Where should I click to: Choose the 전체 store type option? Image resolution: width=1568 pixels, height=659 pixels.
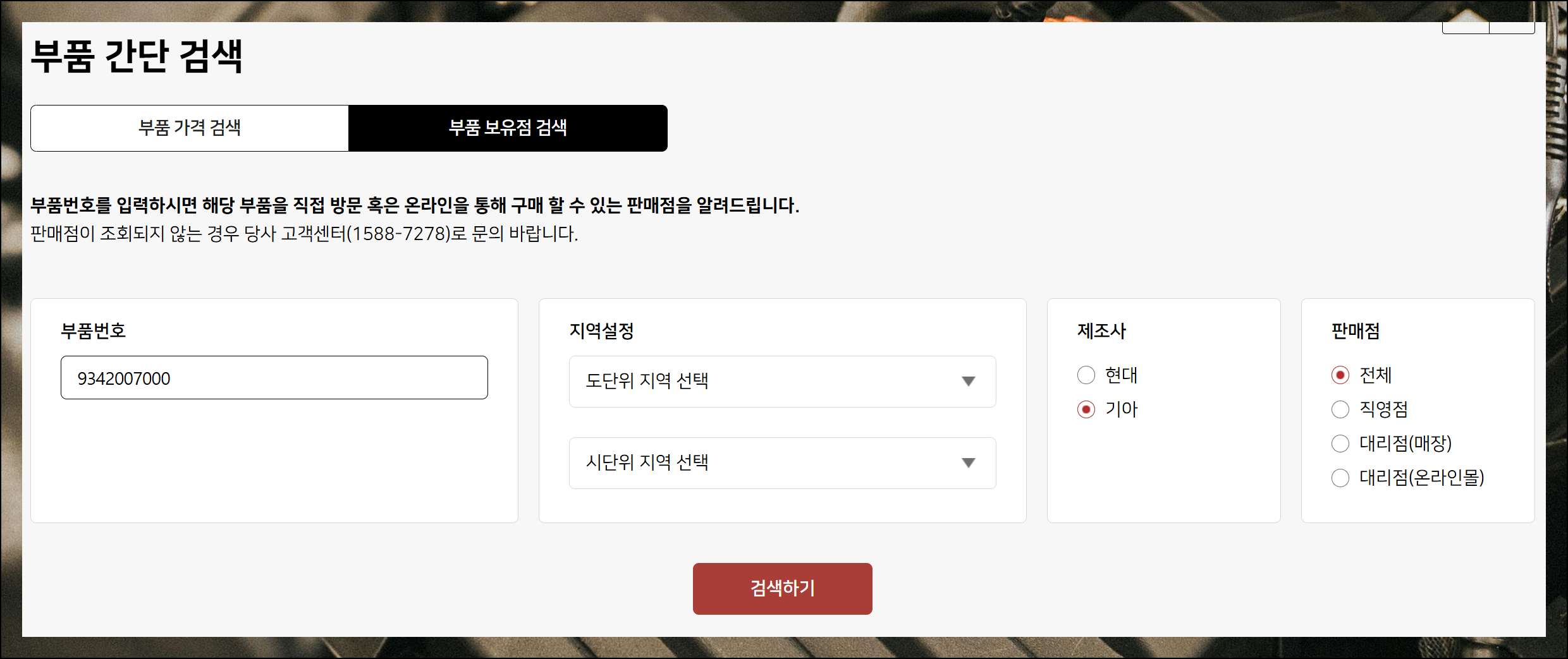pyautogui.click(x=1340, y=375)
